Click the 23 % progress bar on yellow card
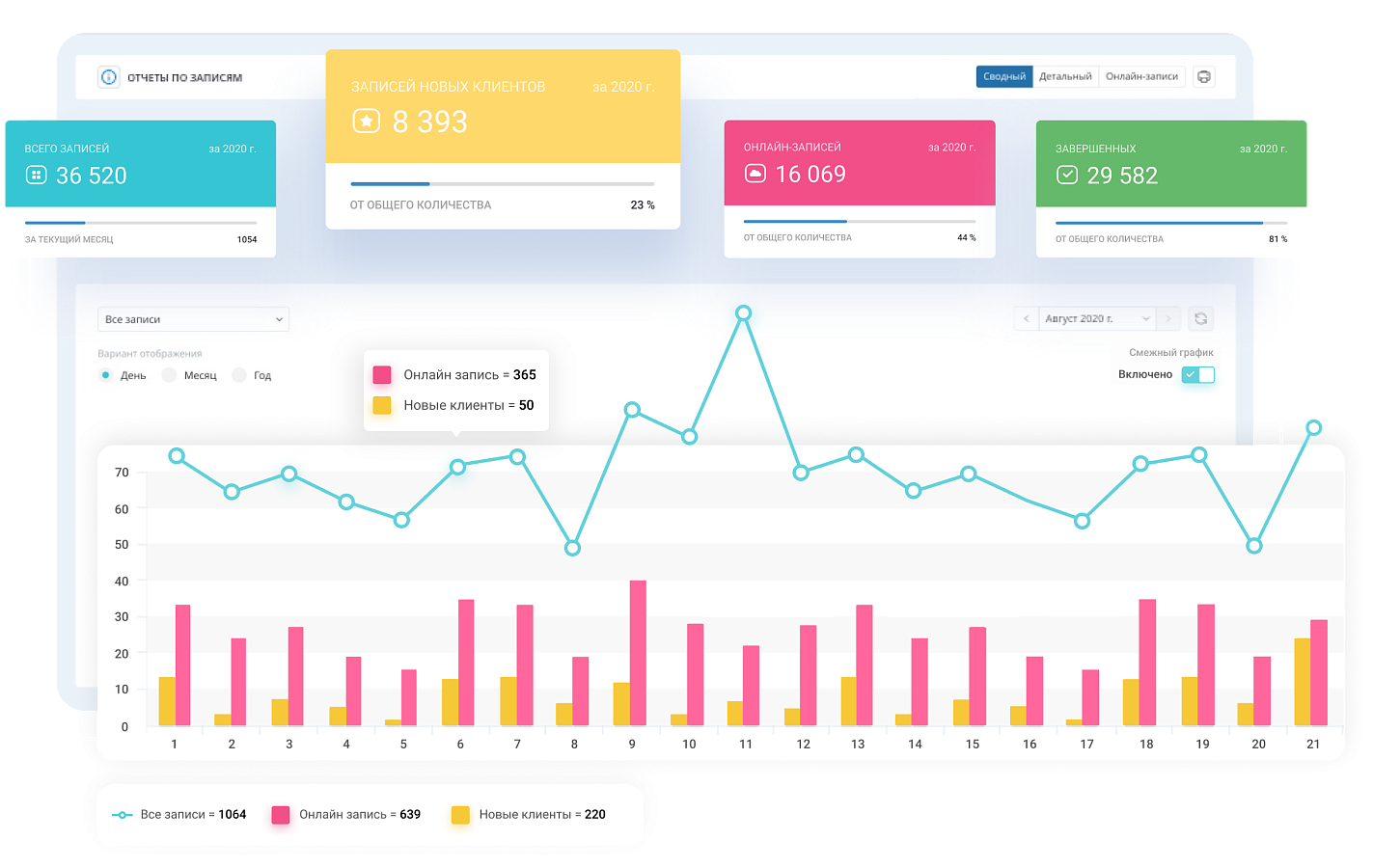This screenshot has height=868, width=1373. (x=503, y=183)
